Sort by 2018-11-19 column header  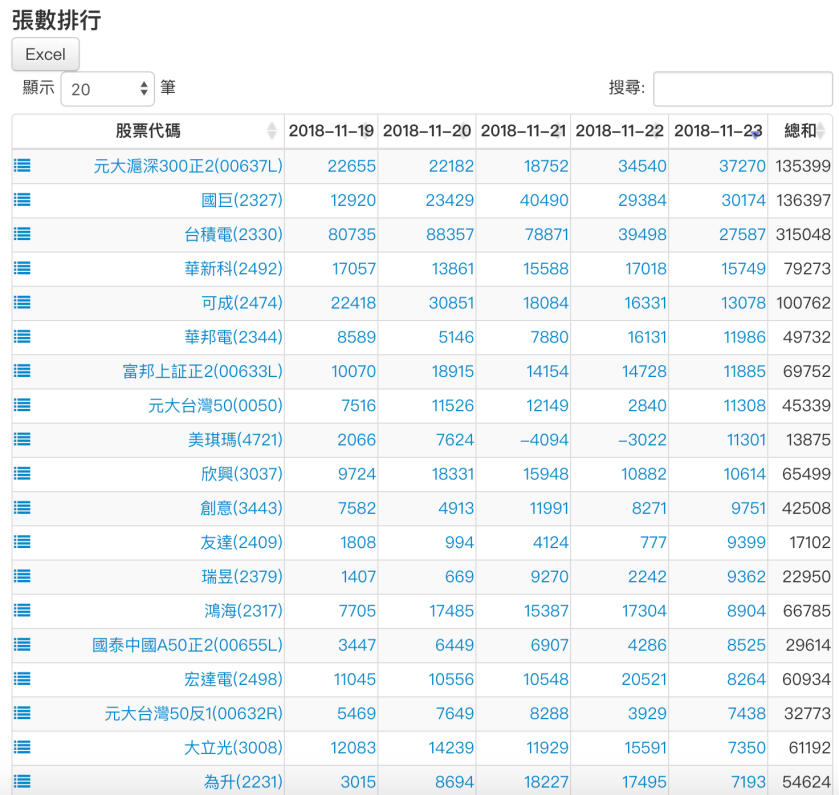[x=331, y=131]
